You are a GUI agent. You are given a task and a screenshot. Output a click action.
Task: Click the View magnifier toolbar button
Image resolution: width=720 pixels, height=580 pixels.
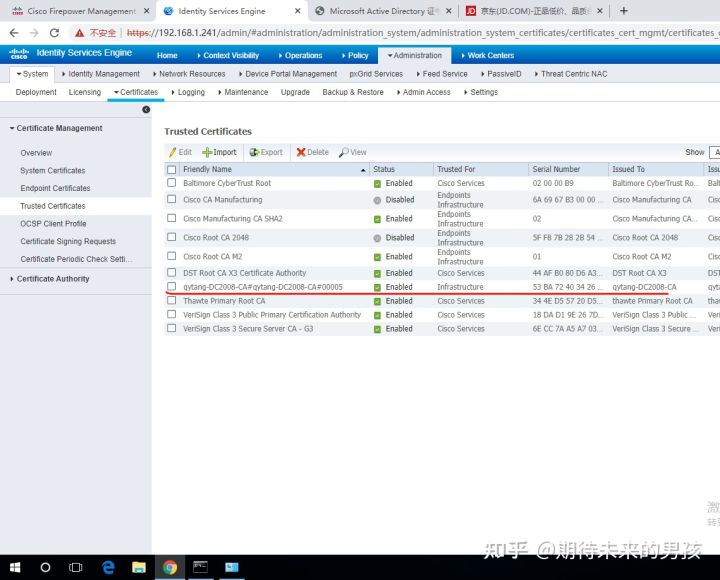tap(353, 152)
